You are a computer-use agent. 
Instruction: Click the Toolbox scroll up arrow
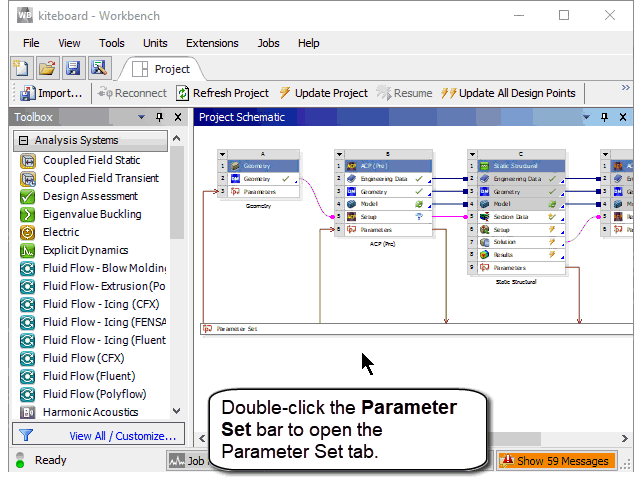coord(176,138)
